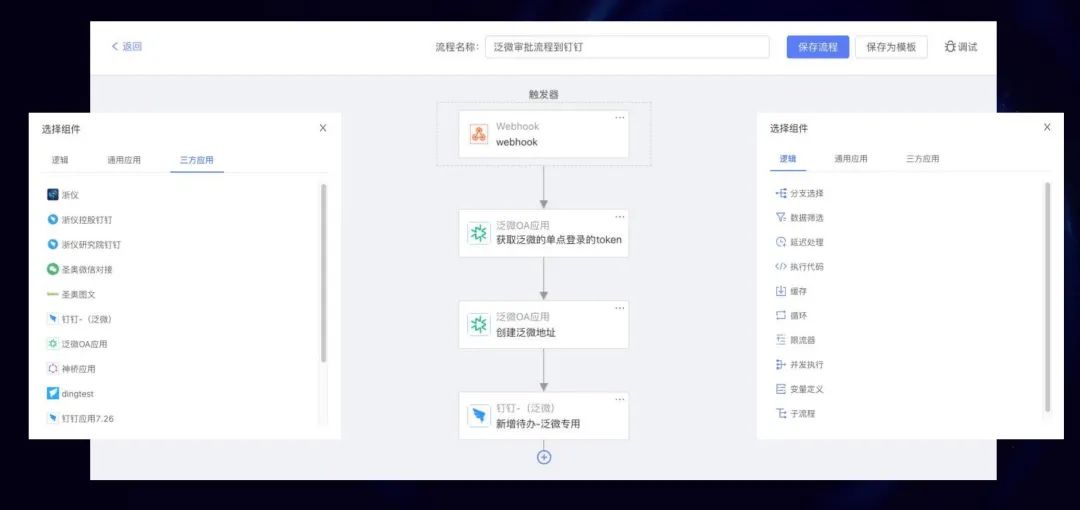Select the 神桥应用 app icon
1080x510 pixels.
[x=52, y=369]
